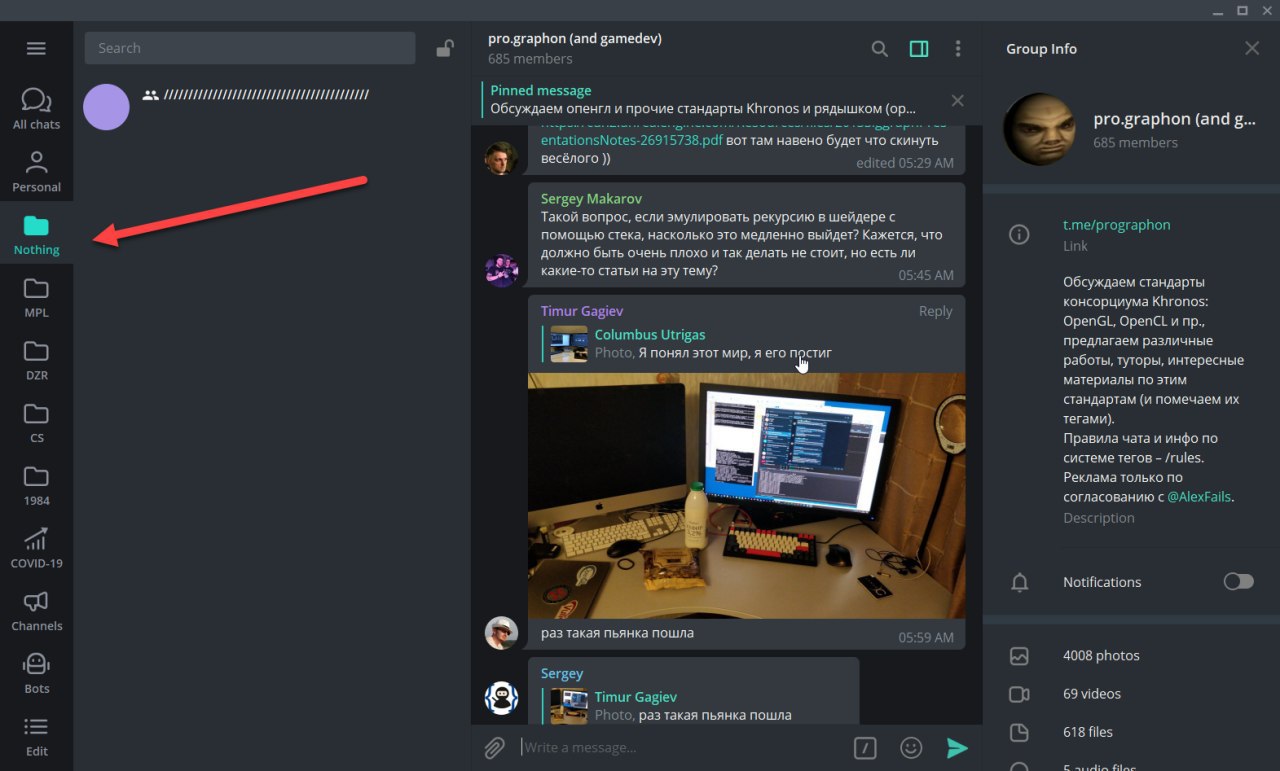This screenshot has height=771, width=1280.
Task: Click Edit folders at sidebar bottom
Action: (36, 737)
